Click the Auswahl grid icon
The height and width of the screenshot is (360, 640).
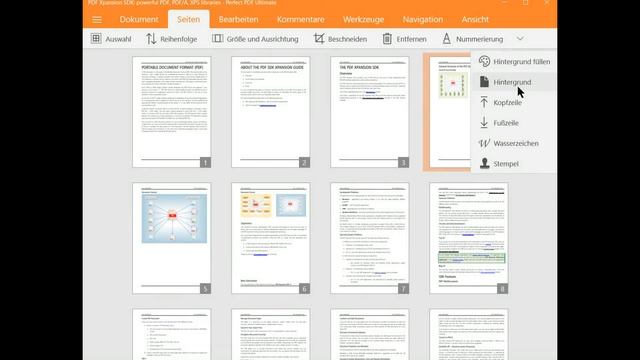96,39
